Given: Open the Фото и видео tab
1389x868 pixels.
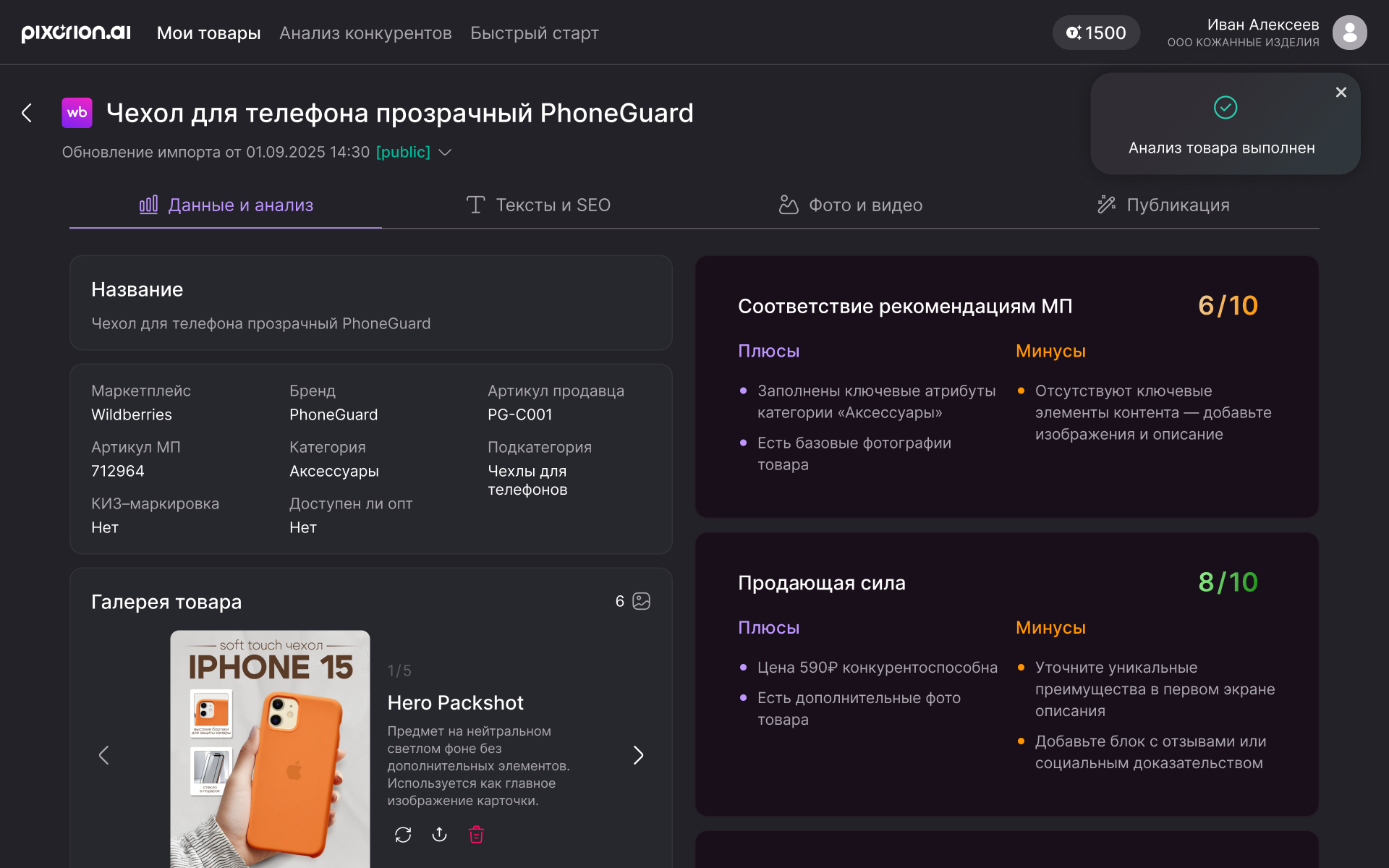Looking at the screenshot, I should pyautogui.click(x=850, y=205).
